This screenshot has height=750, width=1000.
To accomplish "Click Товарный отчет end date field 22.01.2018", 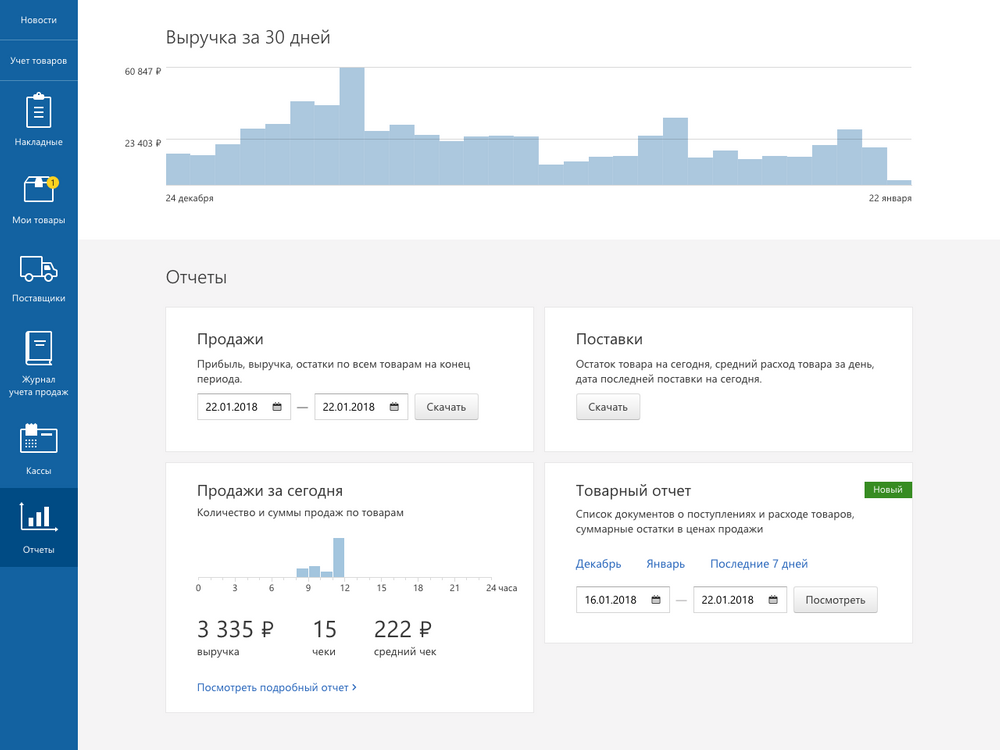I will coord(740,599).
